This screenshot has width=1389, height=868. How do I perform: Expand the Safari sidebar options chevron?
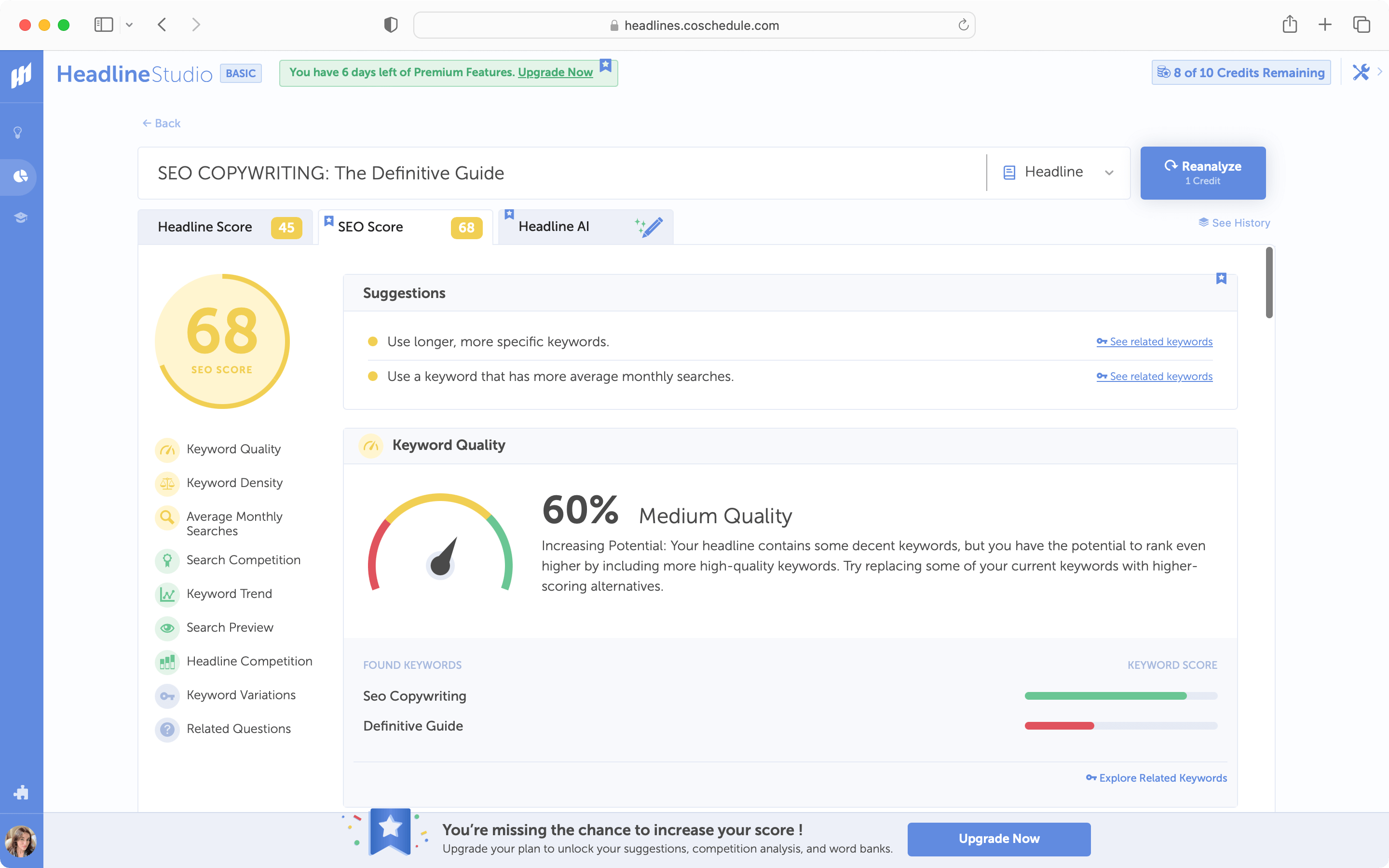tap(129, 25)
